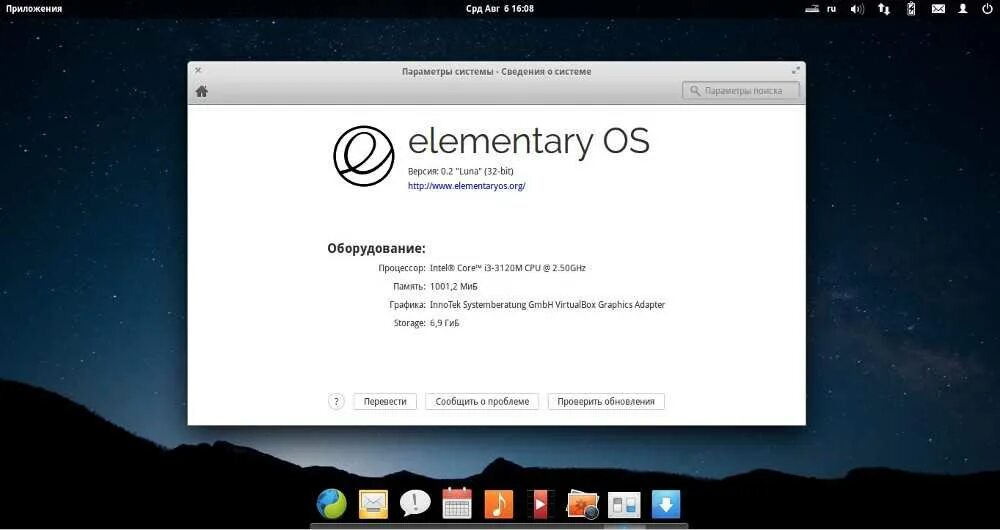Click the Графика: label
Screen dimensions: 1000x530
click(408, 305)
